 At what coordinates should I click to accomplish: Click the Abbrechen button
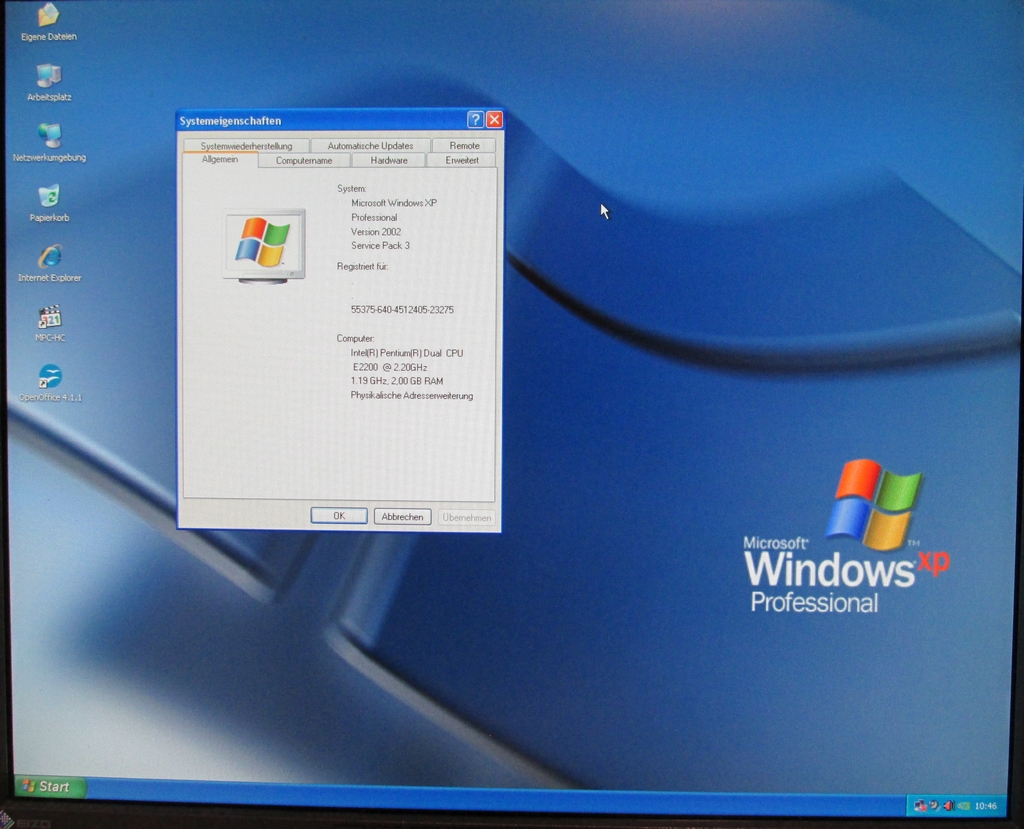(402, 517)
